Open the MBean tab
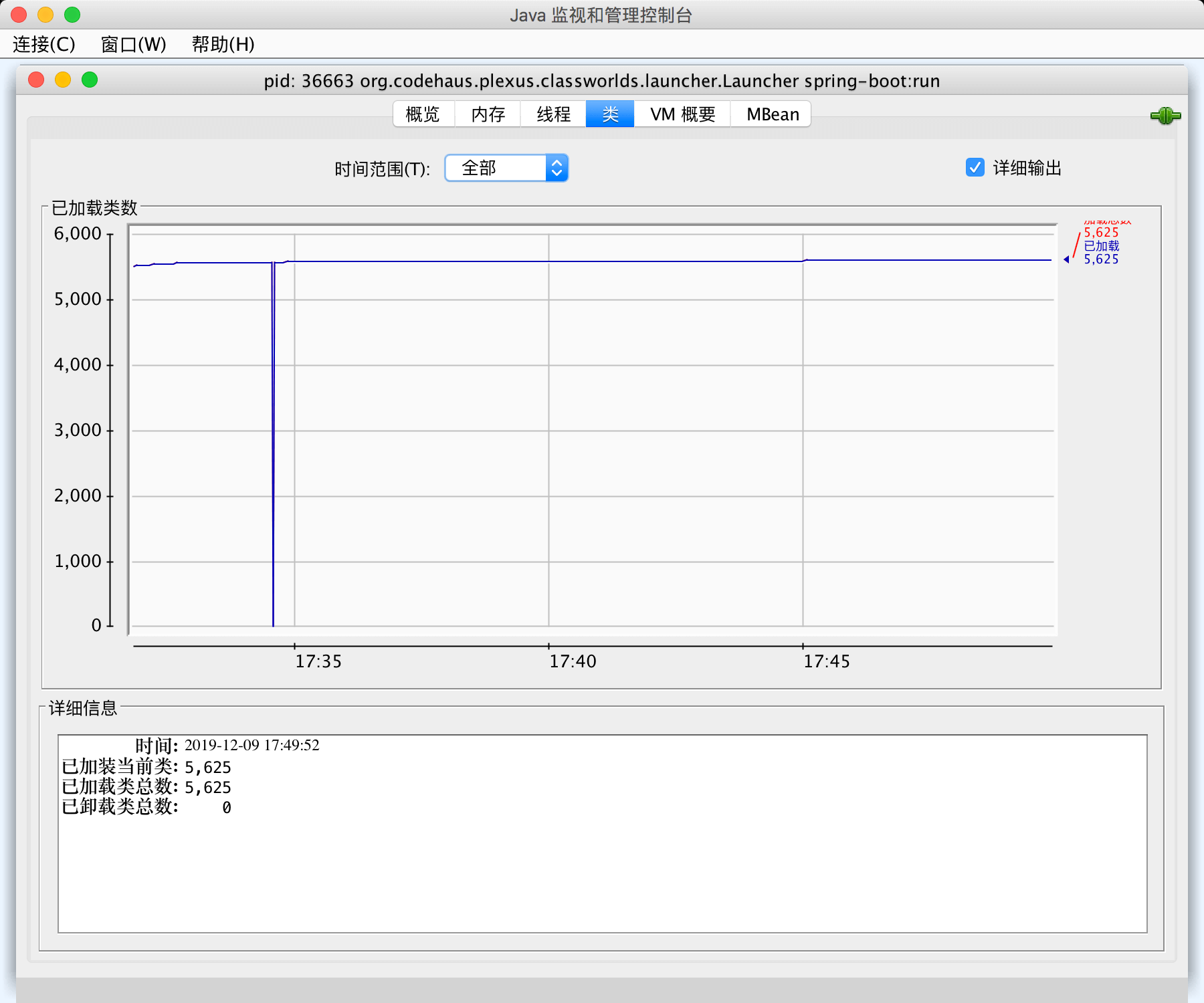Viewport: 1204px width, 1003px height. click(772, 114)
